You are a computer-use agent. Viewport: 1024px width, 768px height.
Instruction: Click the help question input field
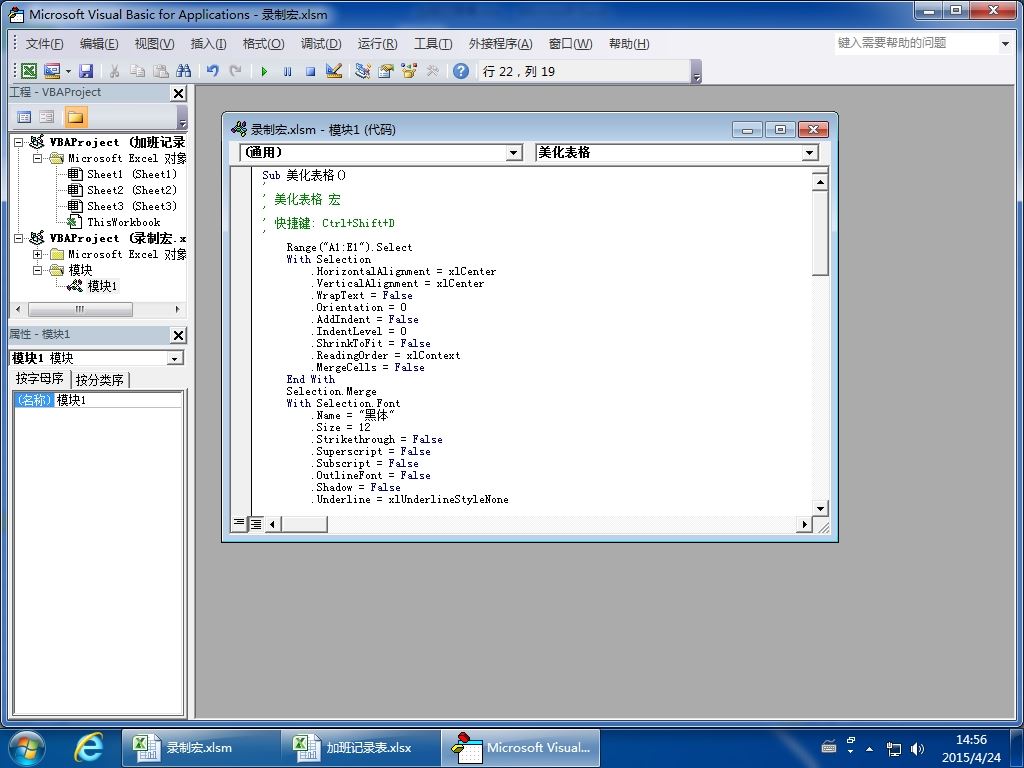pos(916,43)
